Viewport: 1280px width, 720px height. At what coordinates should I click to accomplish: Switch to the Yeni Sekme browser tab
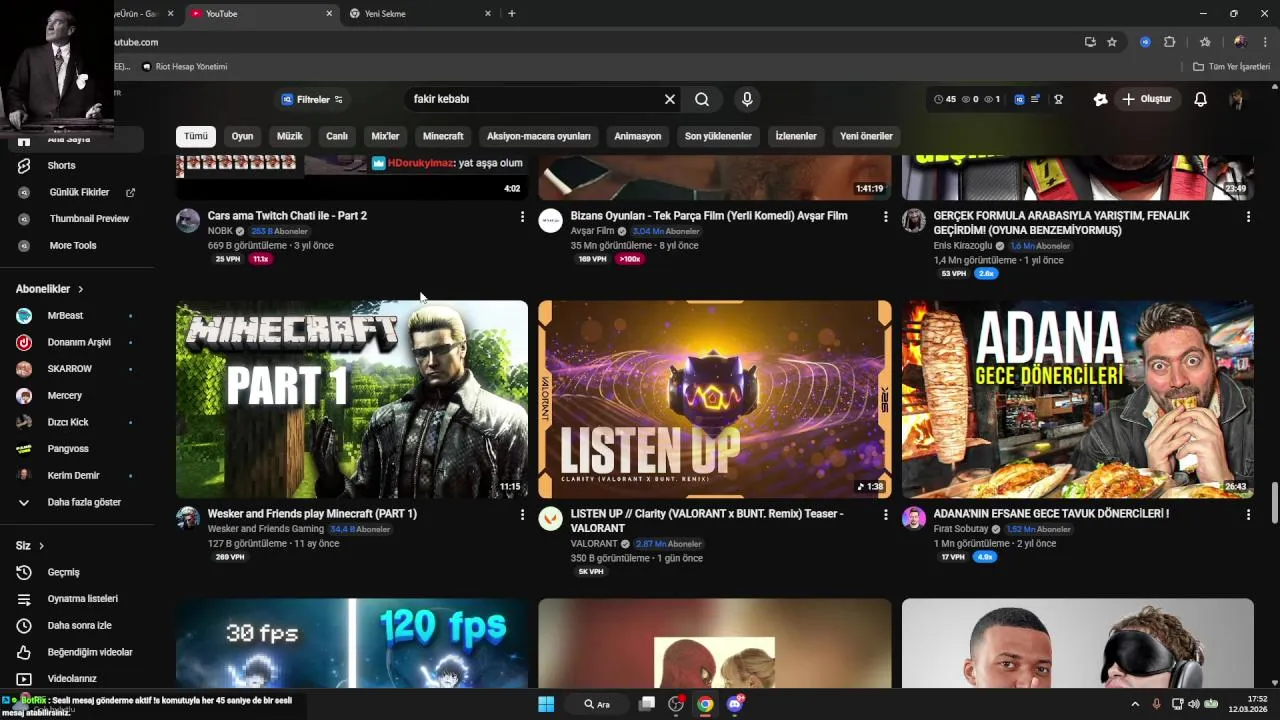click(x=420, y=14)
